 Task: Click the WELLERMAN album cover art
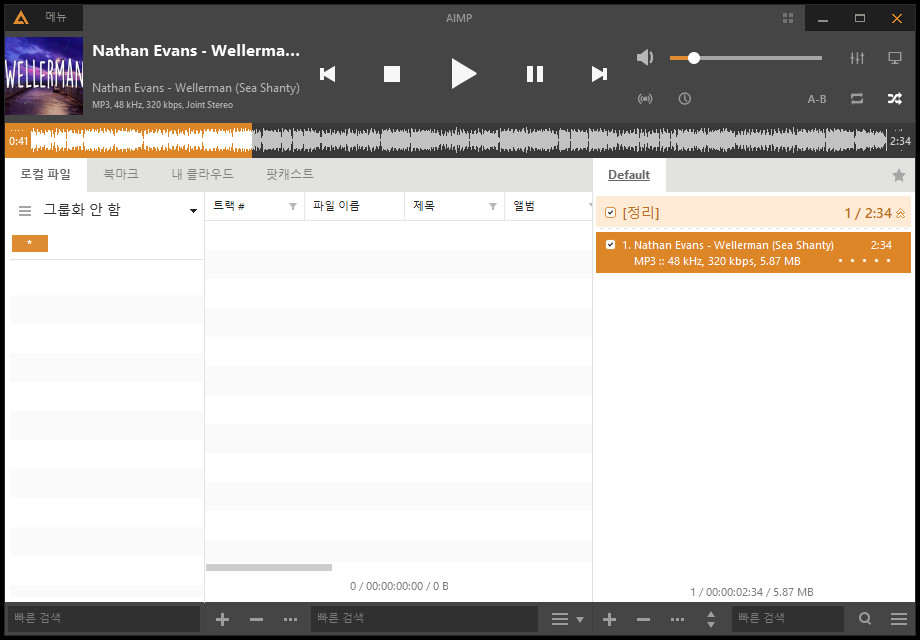(x=44, y=76)
